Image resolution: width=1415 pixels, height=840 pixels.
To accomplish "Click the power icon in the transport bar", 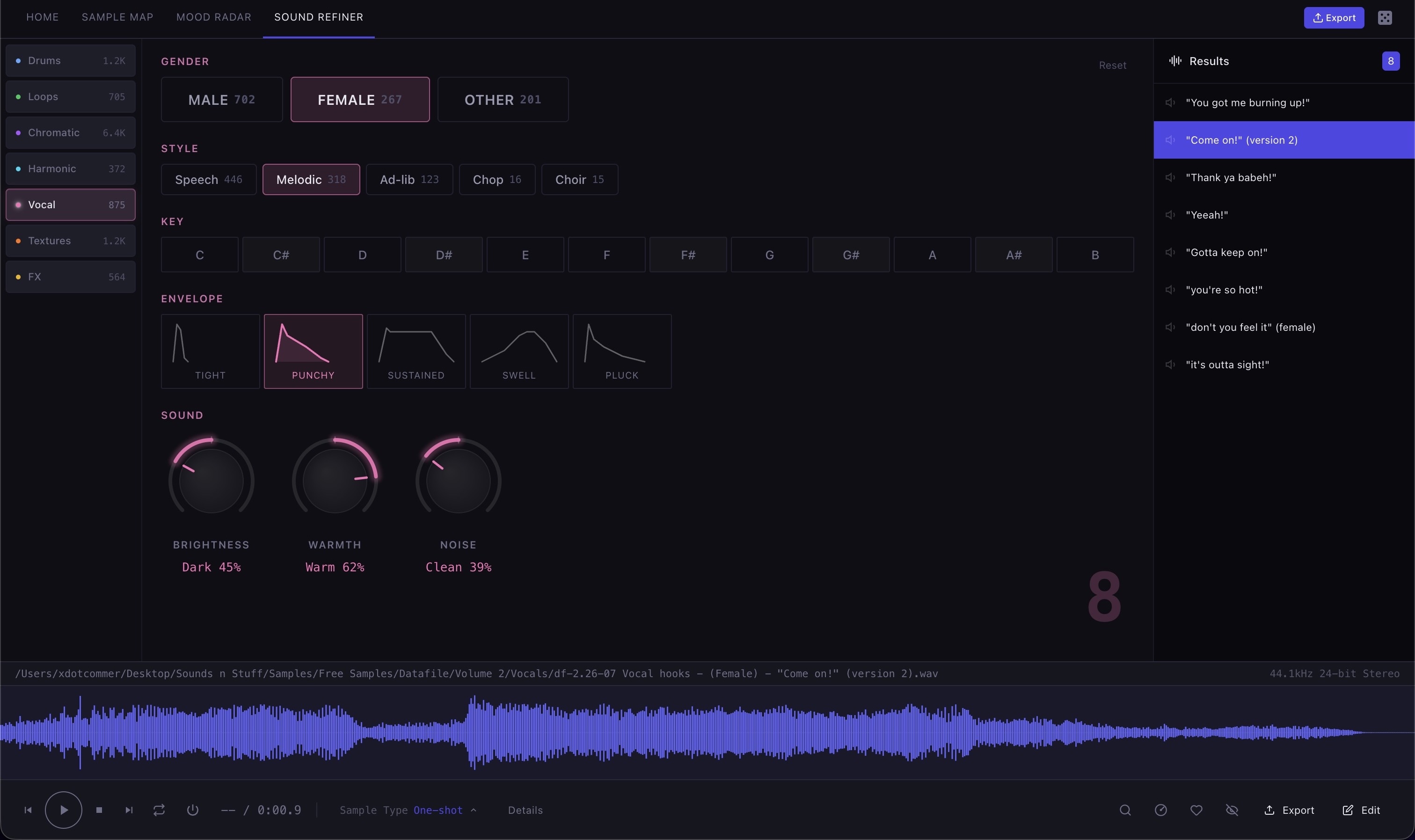I will pos(192,810).
